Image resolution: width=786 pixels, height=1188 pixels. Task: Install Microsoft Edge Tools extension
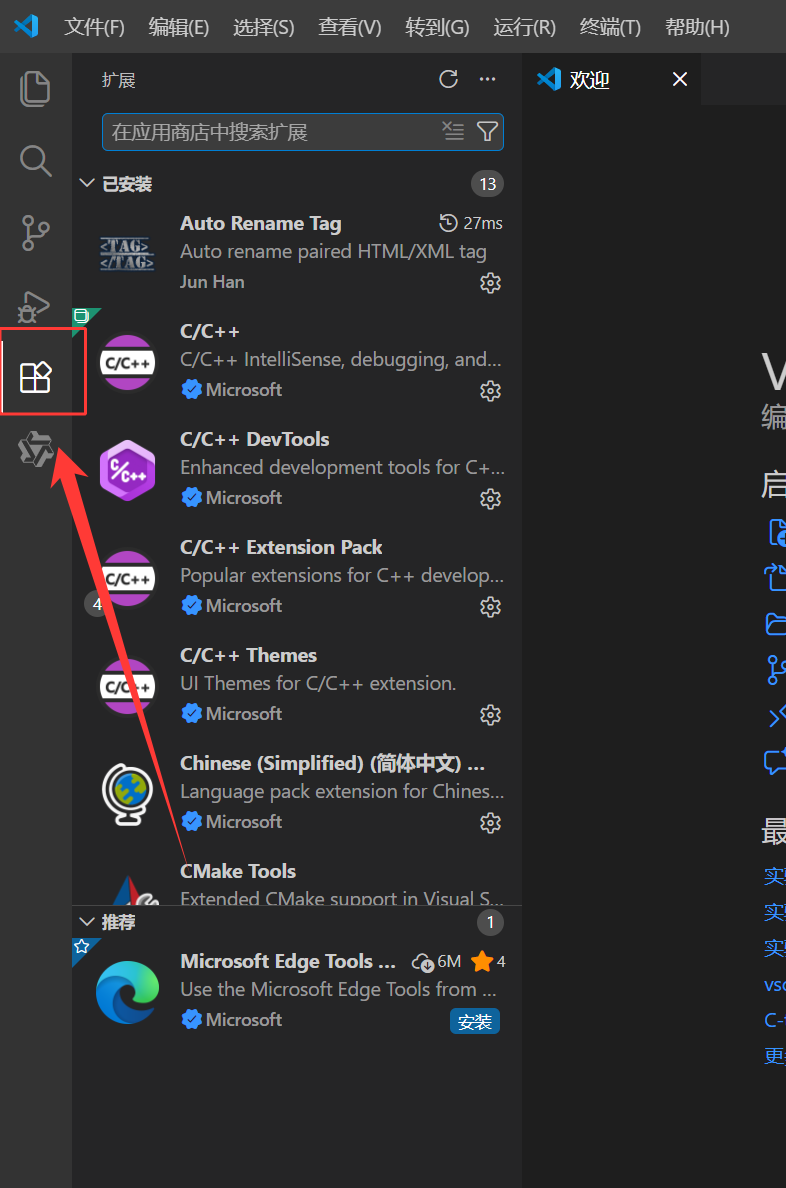point(474,1021)
